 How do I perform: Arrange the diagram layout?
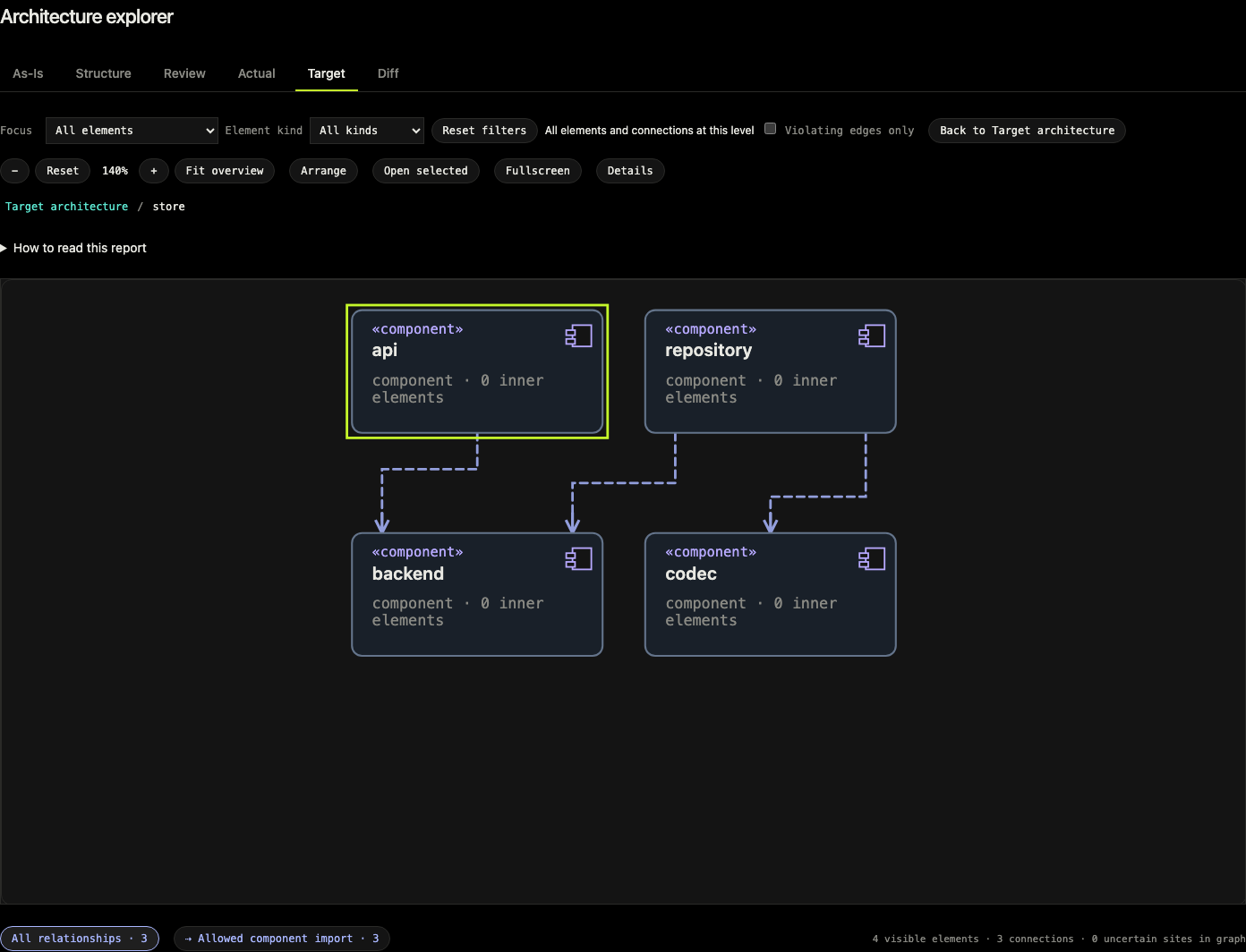pyautogui.click(x=323, y=171)
